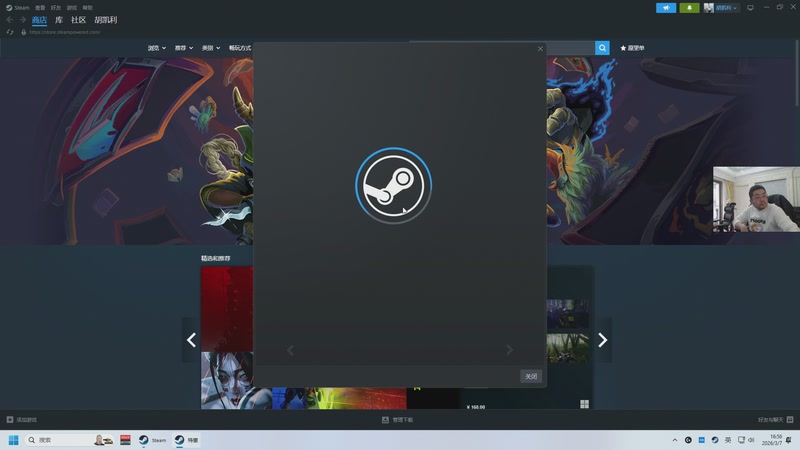
Task: Show hidden tray icons chevron
Action: pyautogui.click(x=674, y=440)
